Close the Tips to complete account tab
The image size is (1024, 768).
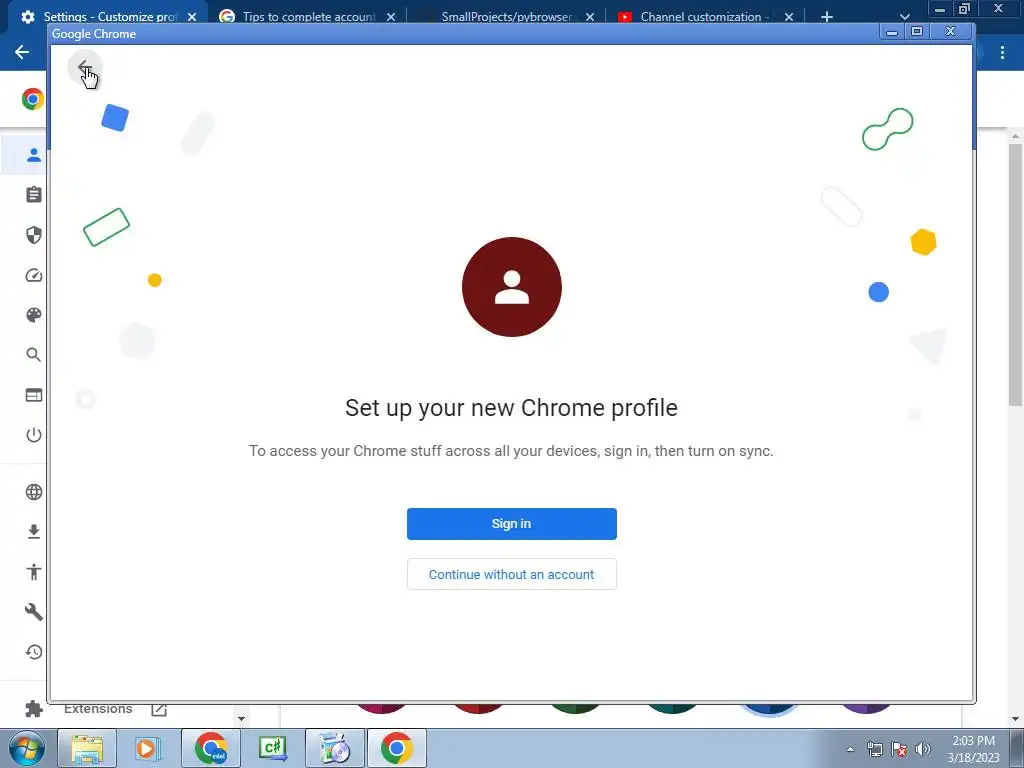[391, 17]
